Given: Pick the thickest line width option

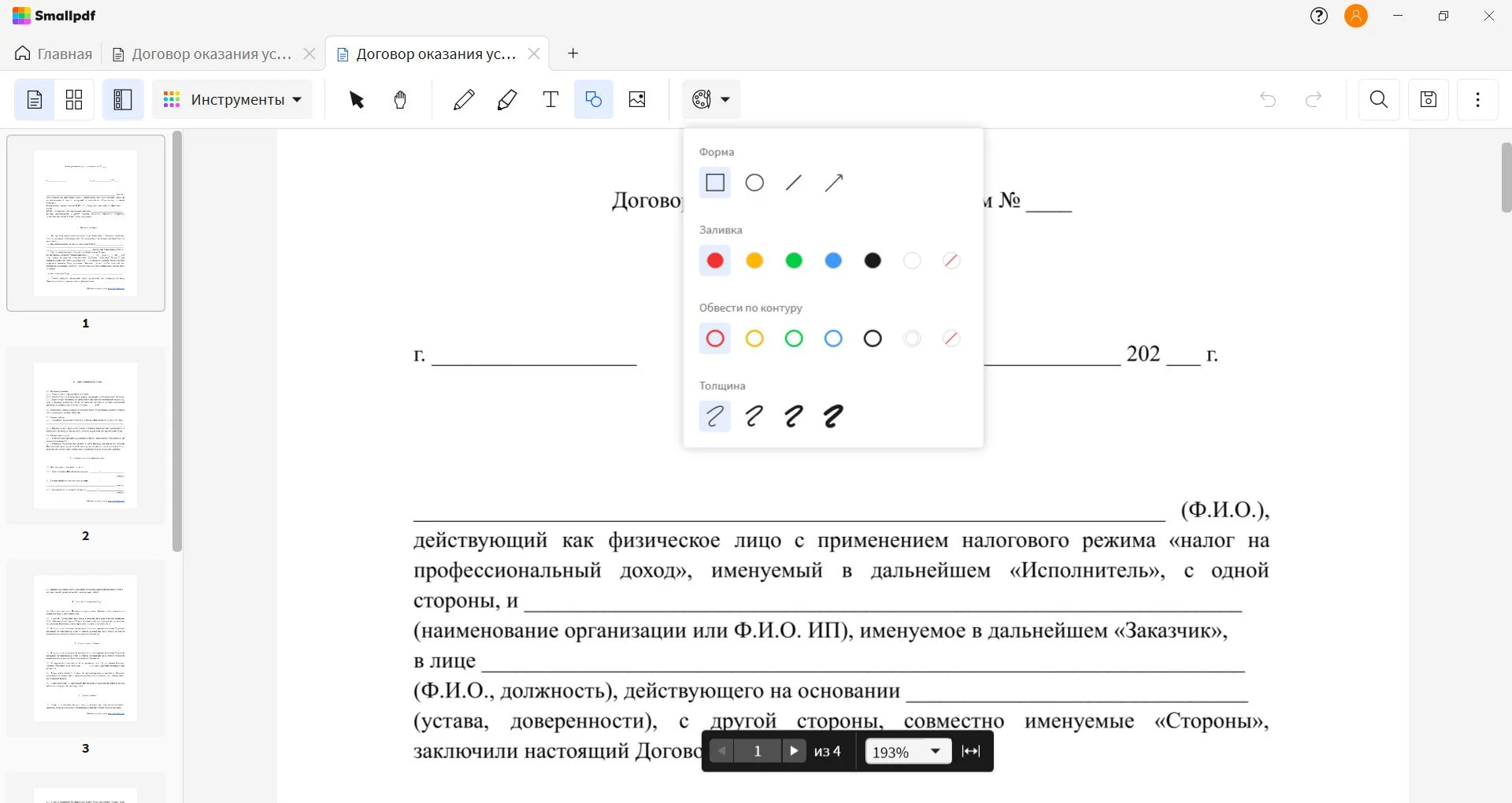Looking at the screenshot, I should [x=833, y=416].
